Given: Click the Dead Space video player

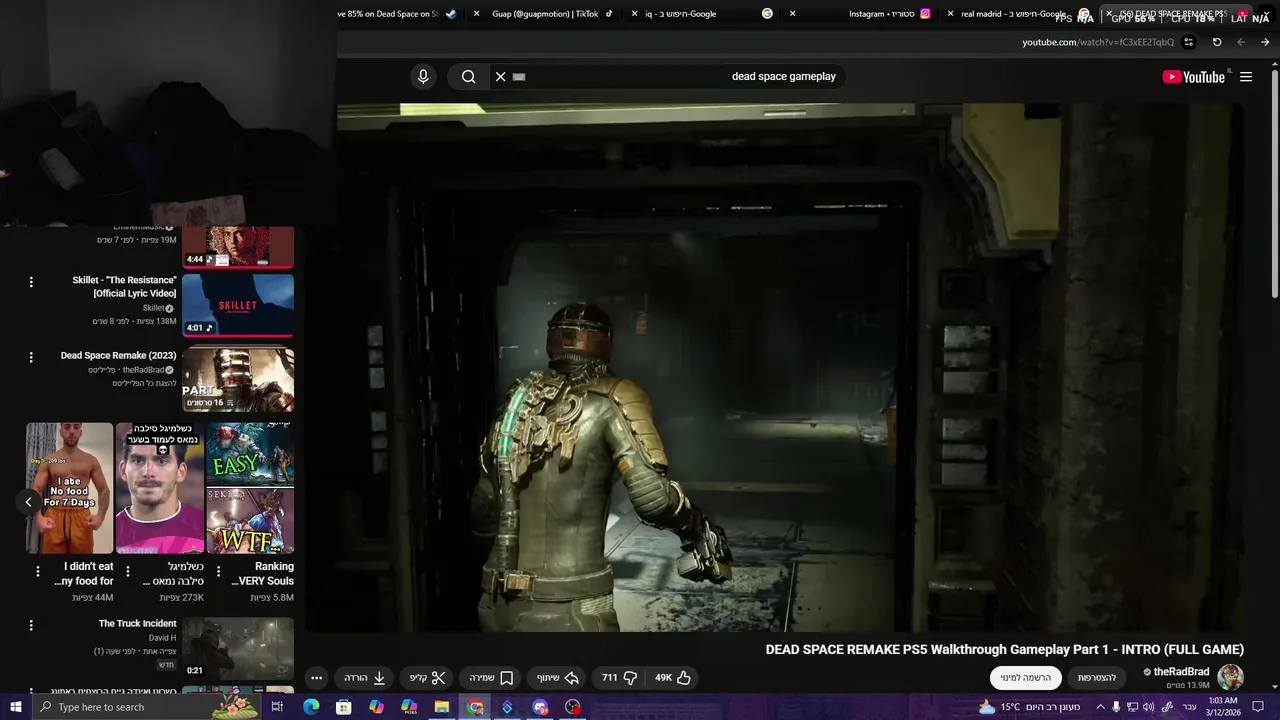Looking at the screenshot, I should point(775,368).
